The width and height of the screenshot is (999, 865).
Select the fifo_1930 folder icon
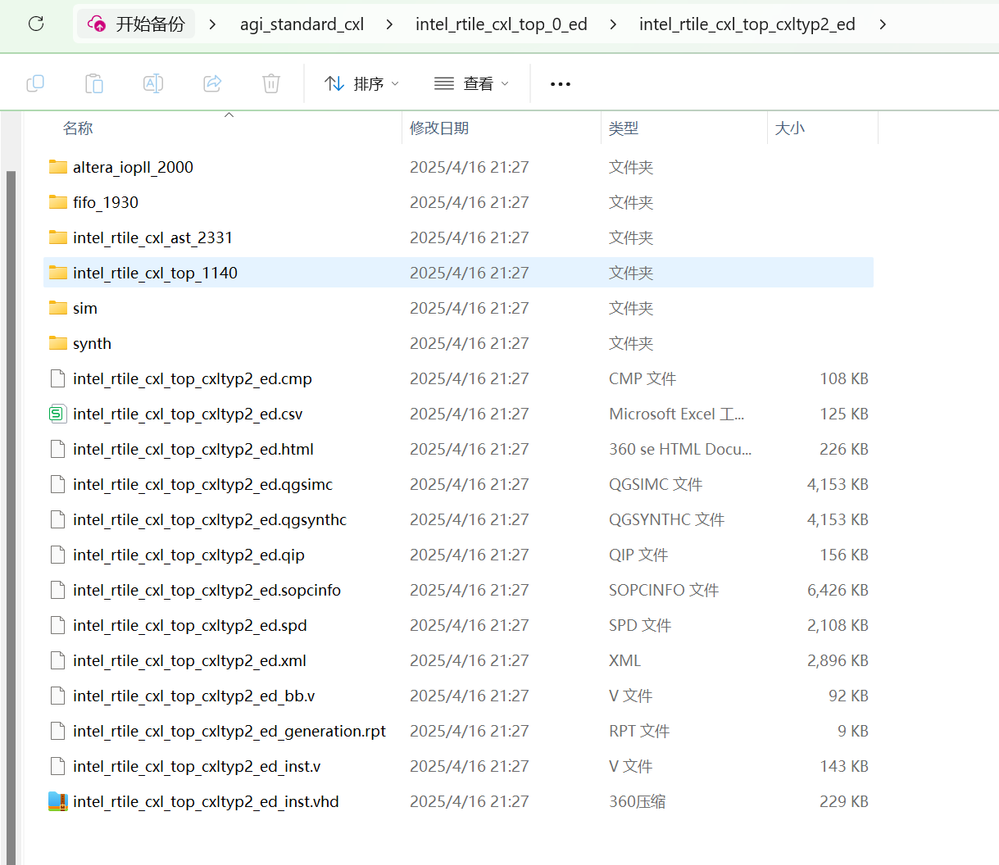coord(58,202)
